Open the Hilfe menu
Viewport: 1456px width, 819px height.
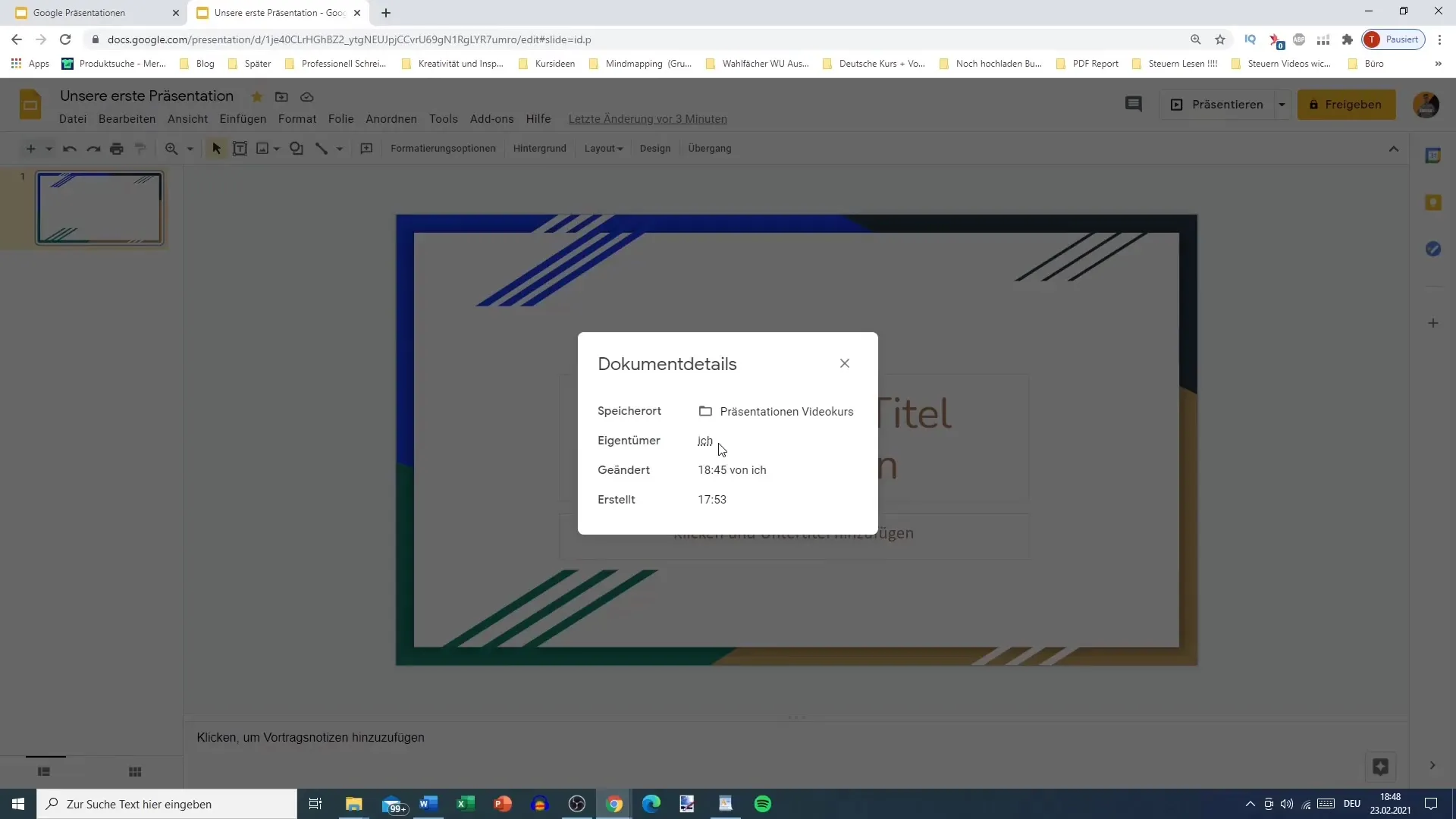point(538,118)
